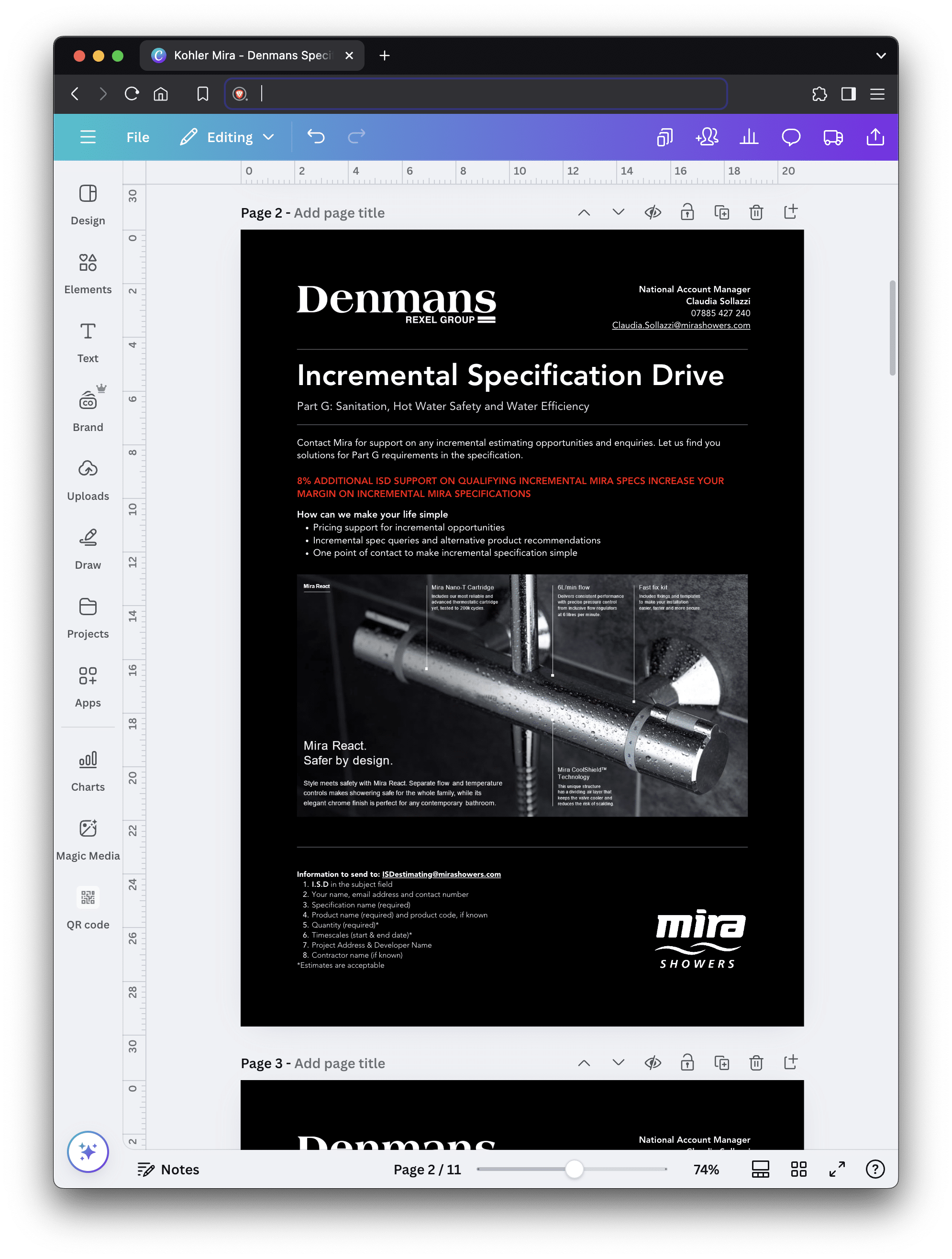Open the help question mark button
Viewport: 952px width, 1259px height.
click(875, 1169)
